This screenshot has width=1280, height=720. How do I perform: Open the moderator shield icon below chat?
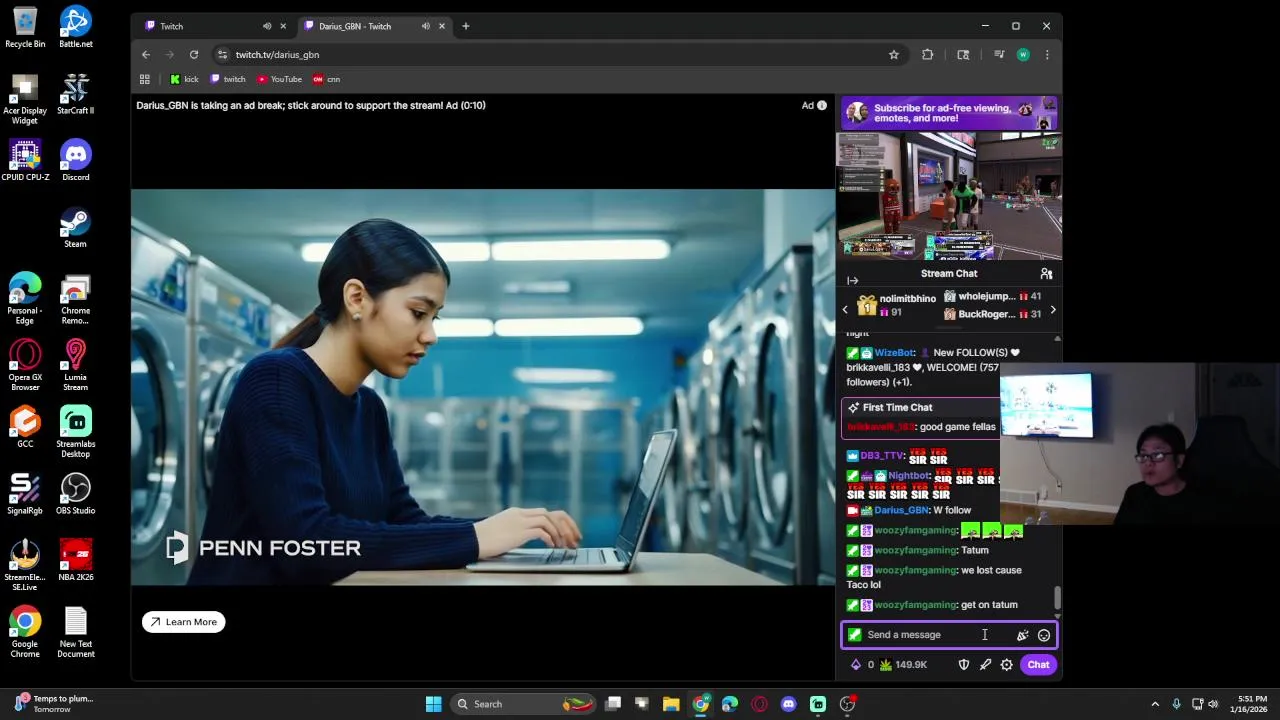[964, 665]
